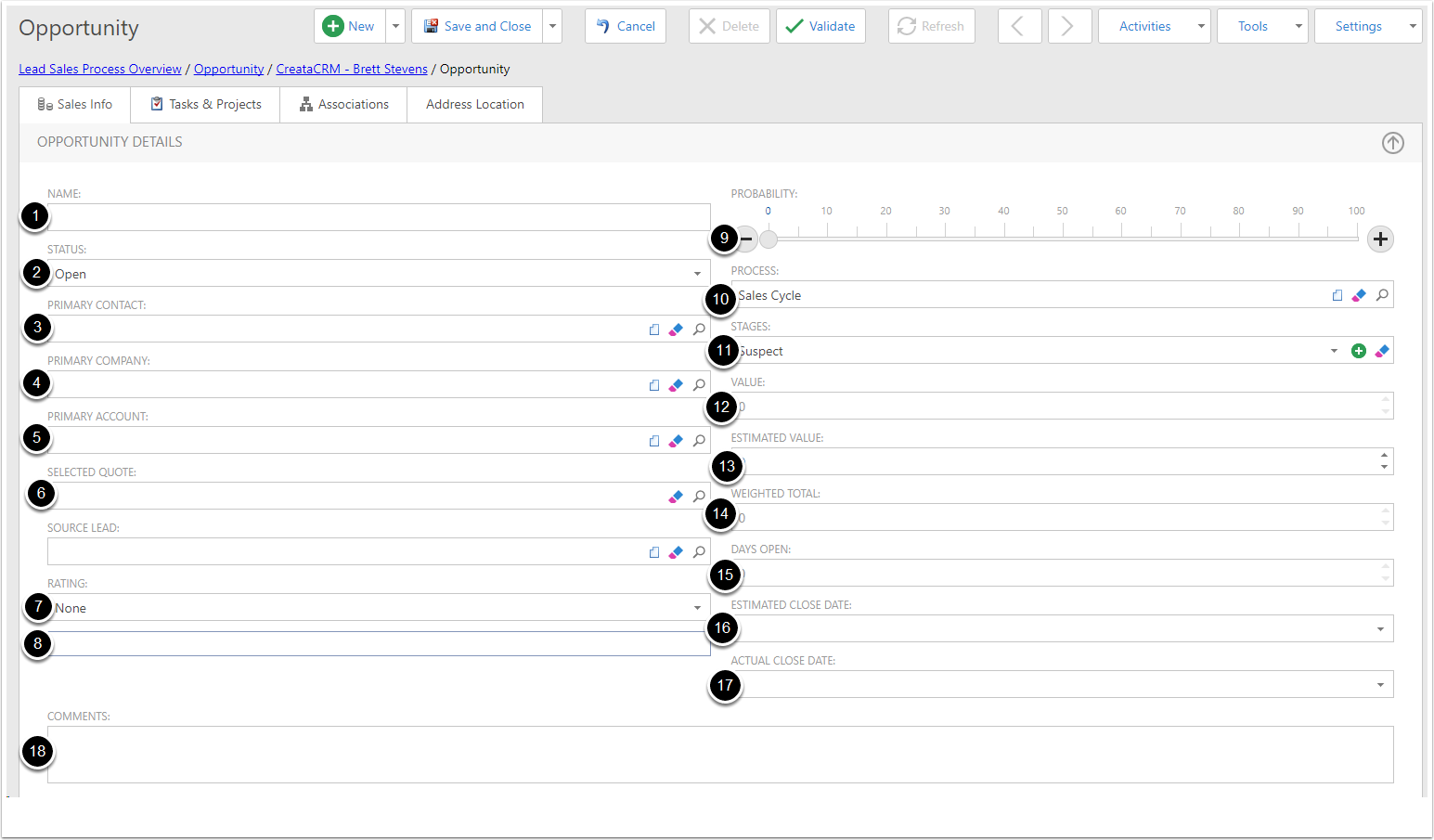
Task: Clear the Source Lead field with eraser icon
Action: click(676, 552)
